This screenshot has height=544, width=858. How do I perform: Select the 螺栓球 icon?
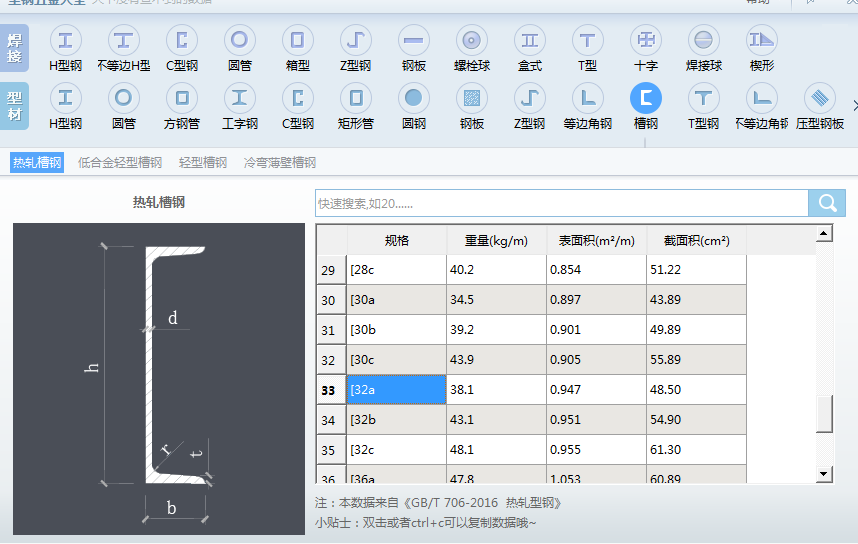click(x=472, y=40)
